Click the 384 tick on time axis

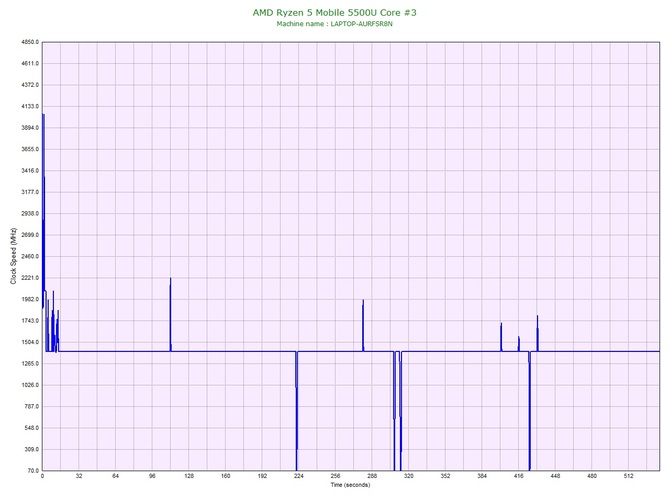[x=482, y=476]
